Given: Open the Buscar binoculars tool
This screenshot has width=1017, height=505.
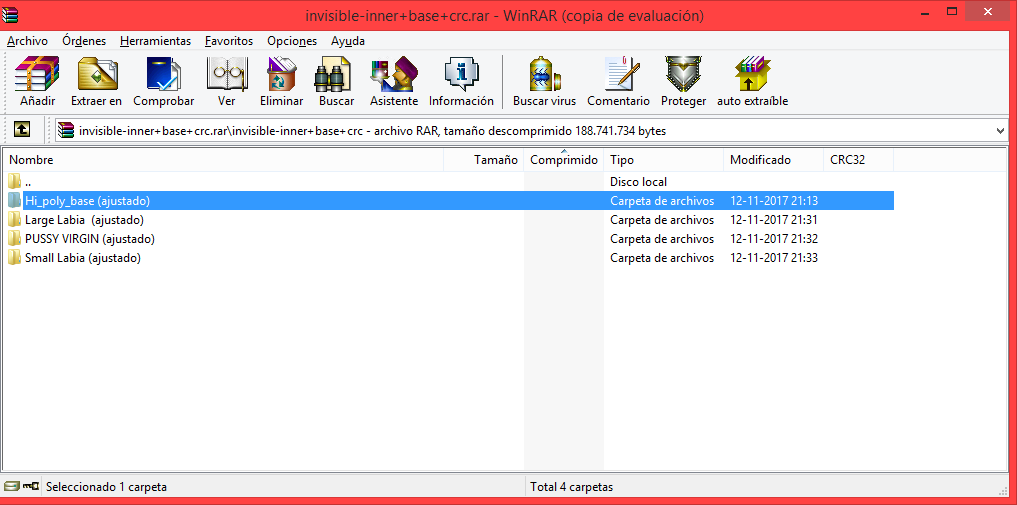Looking at the screenshot, I should [336, 80].
